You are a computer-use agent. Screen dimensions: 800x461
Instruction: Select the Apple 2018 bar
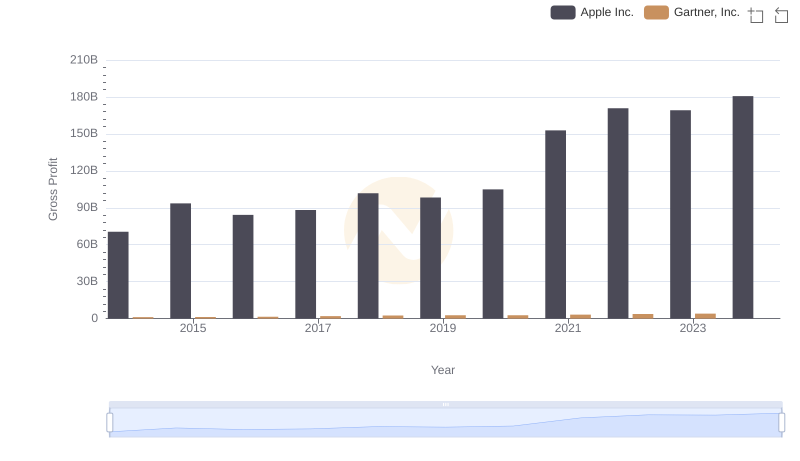point(368,256)
